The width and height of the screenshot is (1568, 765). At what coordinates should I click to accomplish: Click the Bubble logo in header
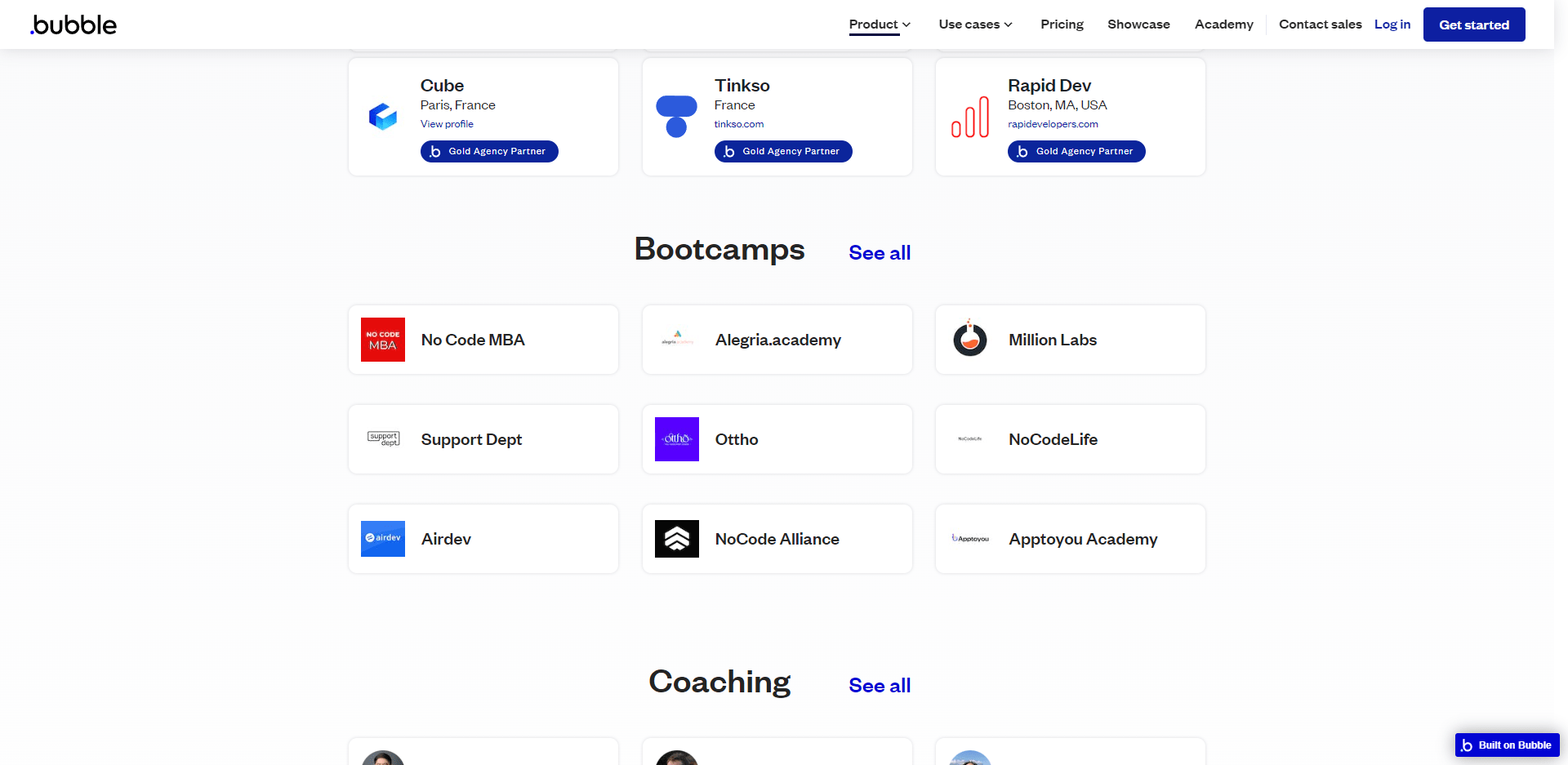[x=73, y=24]
